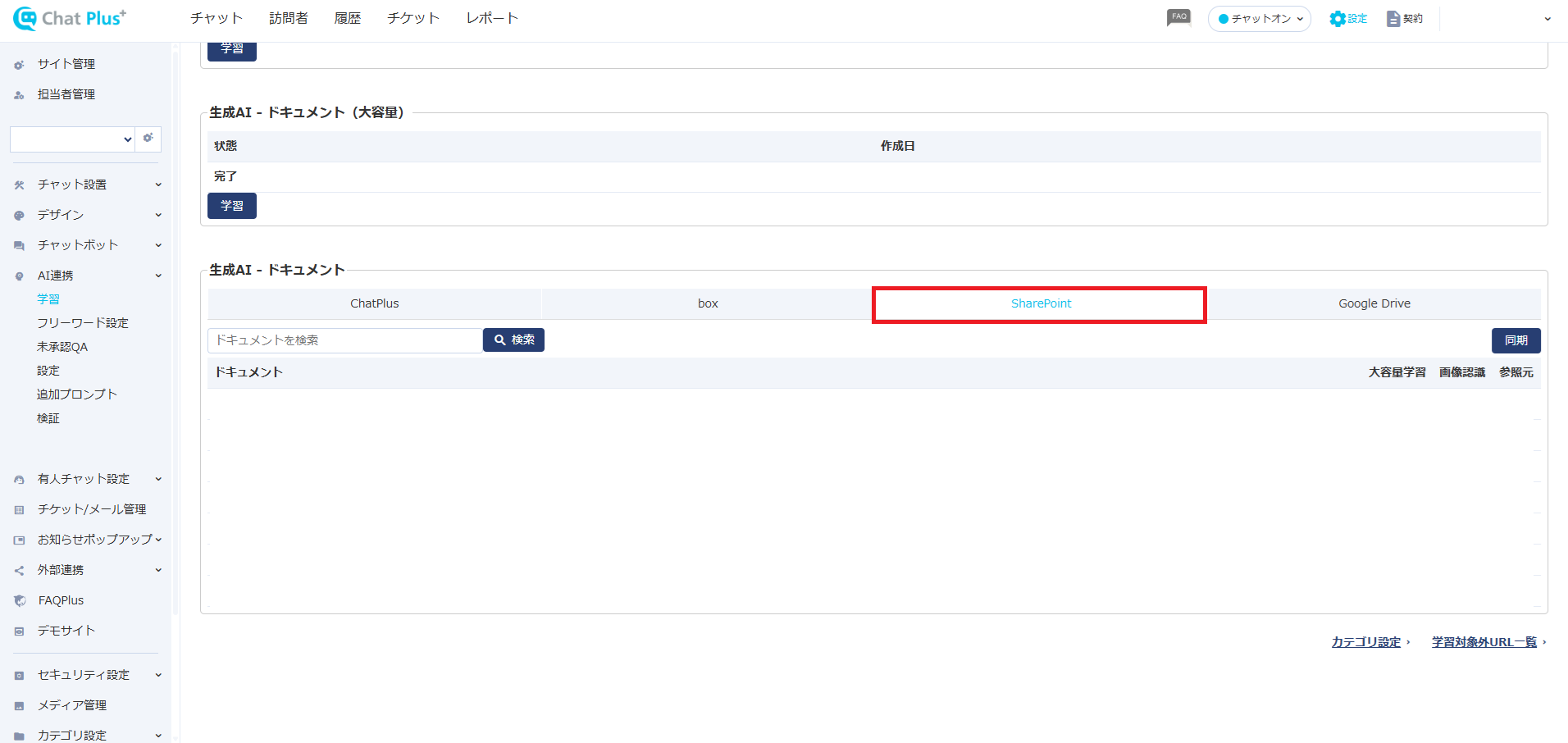Open フリーワード設定 in sidebar
1568x743 pixels.
(x=83, y=323)
